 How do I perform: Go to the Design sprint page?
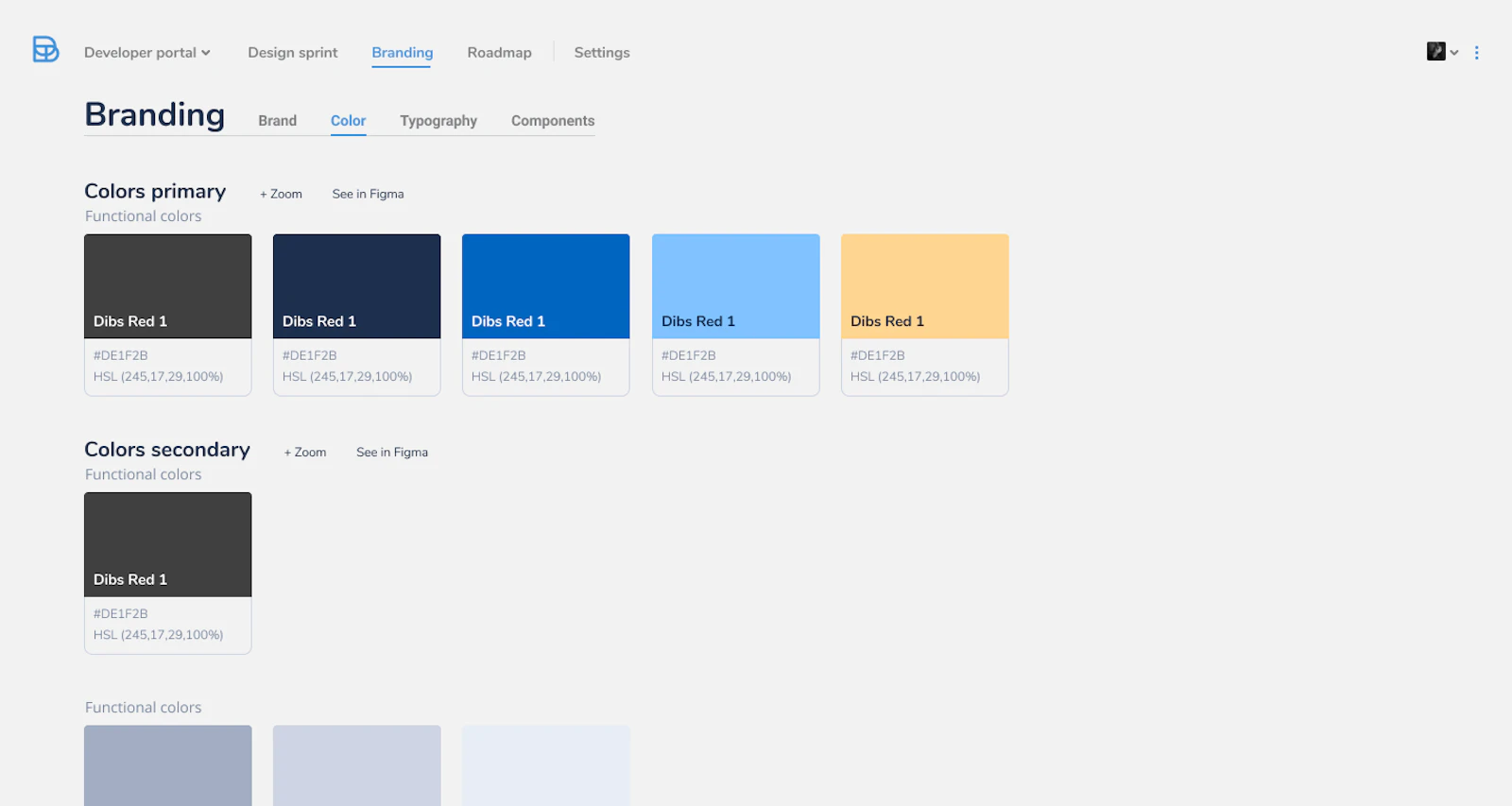[x=293, y=53]
